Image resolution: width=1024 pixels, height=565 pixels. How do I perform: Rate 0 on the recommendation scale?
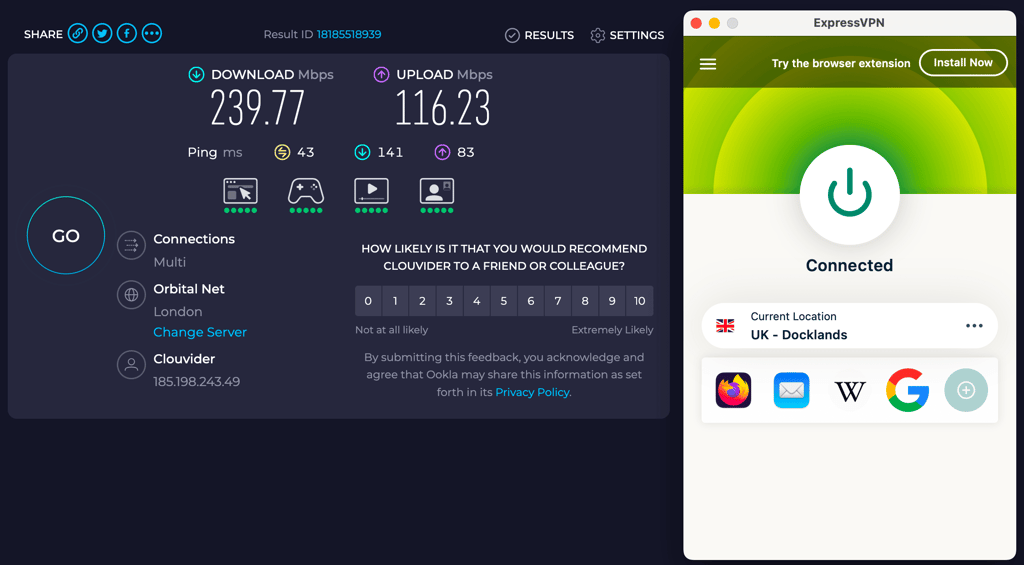[368, 301]
